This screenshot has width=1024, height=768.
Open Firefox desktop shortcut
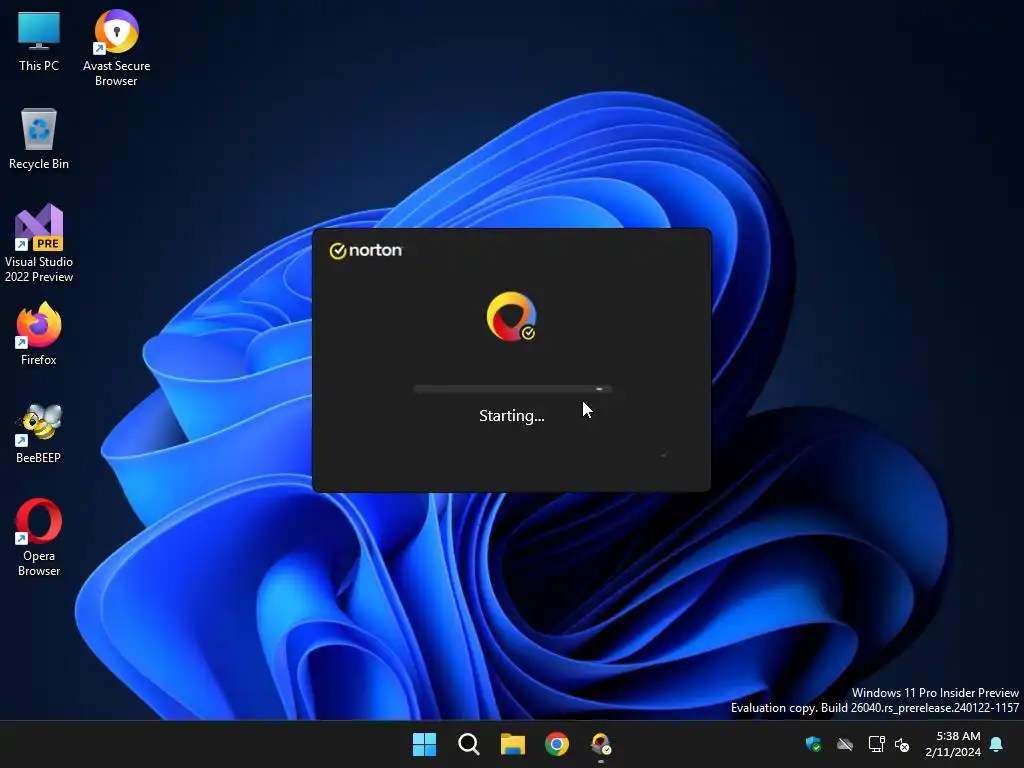pyautogui.click(x=39, y=333)
